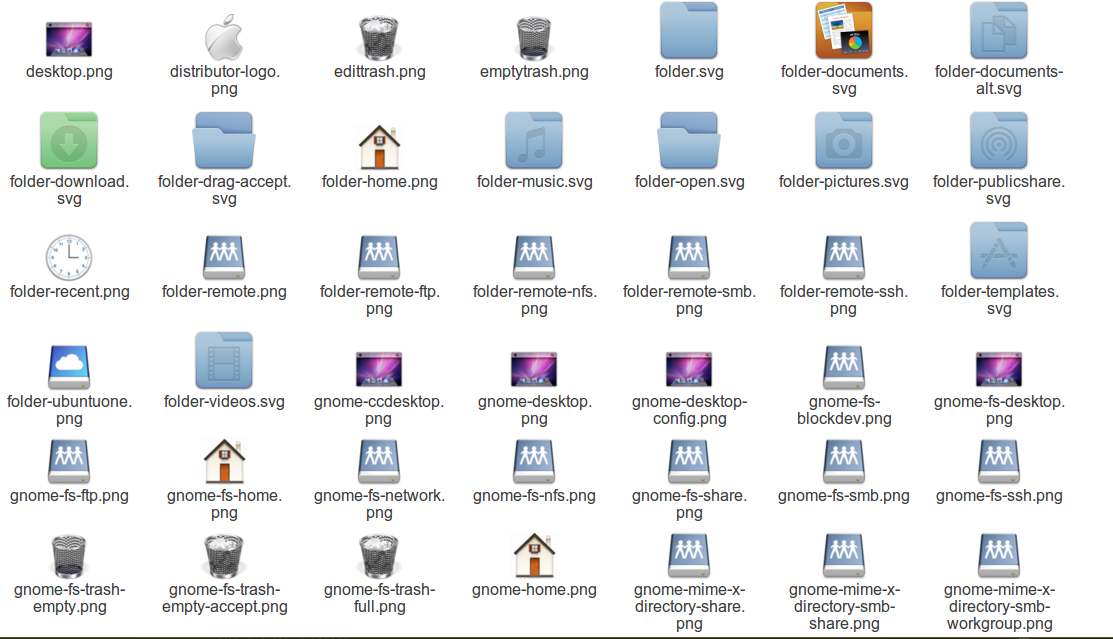Select the folder-drag-accept.svg icon
This screenshot has height=639, width=1113.
pos(224,140)
